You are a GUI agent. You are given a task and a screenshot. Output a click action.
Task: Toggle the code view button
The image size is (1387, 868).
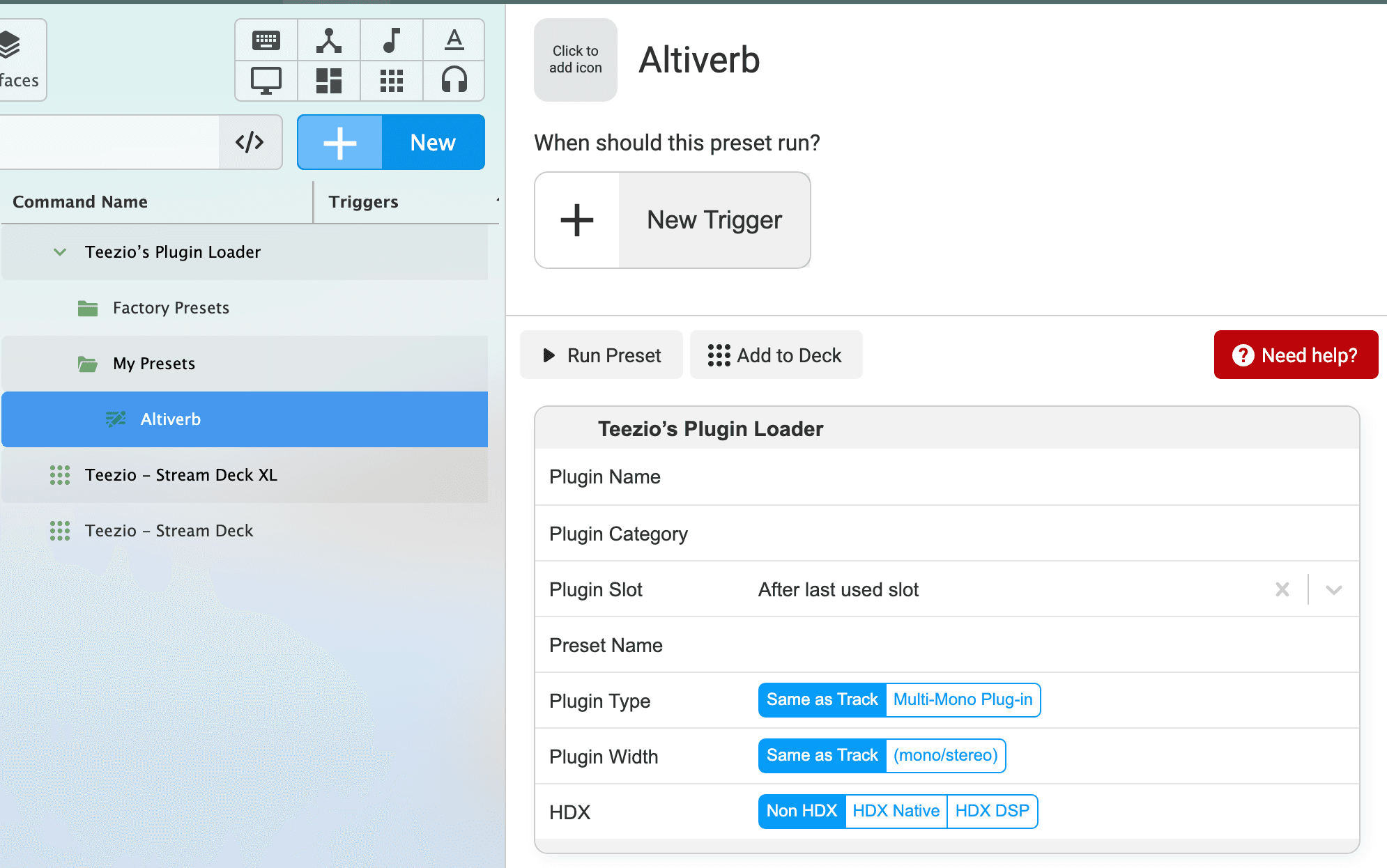[250, 142]
